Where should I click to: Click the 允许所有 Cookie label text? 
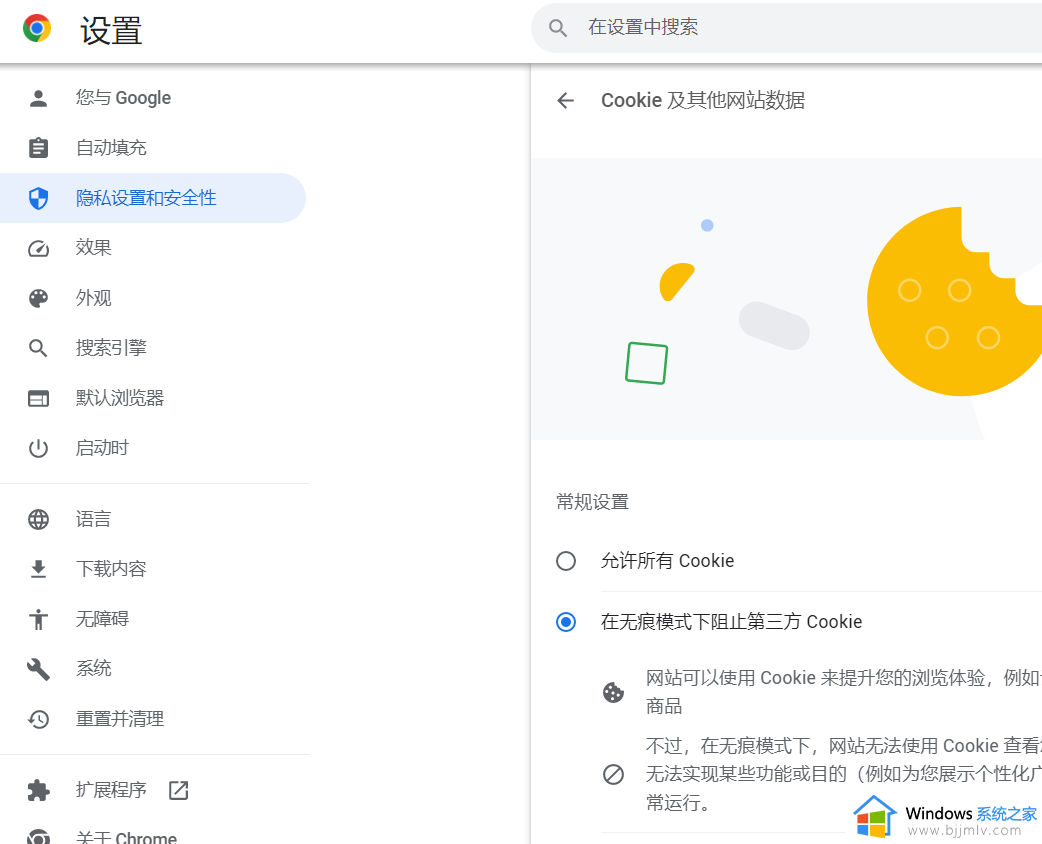[x=667, y=561]
